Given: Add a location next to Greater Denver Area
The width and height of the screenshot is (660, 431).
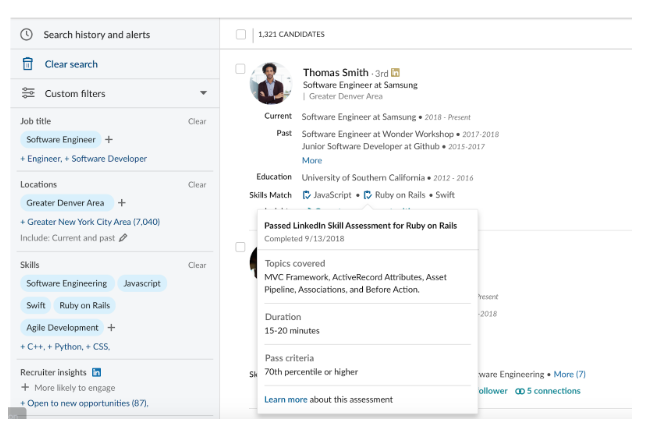Looking at the screenshot, I should pyautogui.click(x=122, y=203).
